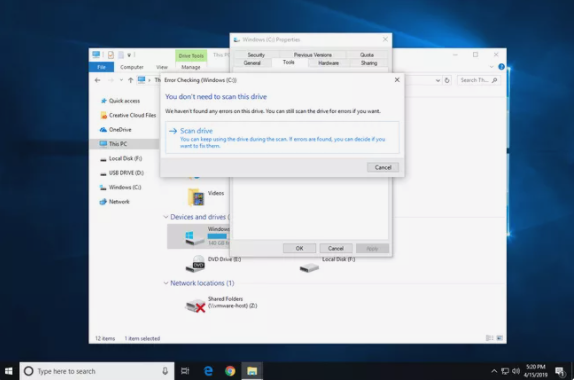Collapse the Network locations section

[166, 283]
